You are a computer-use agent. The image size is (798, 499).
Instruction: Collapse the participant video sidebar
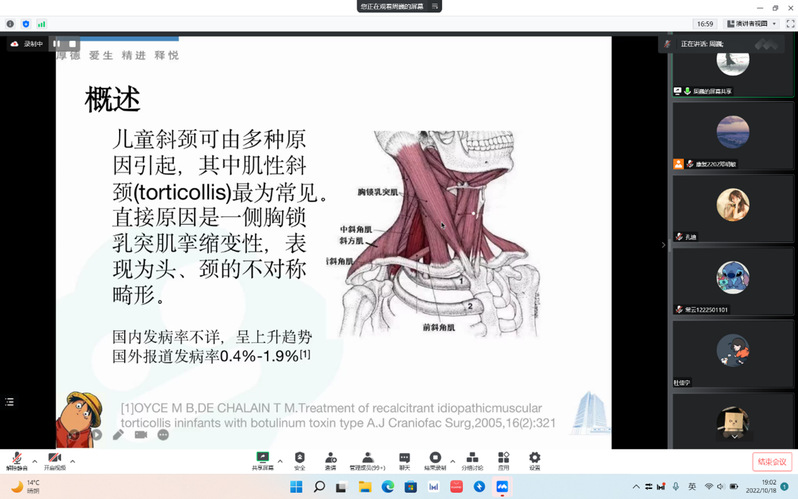pyautogui.click(x=664, y=243)
